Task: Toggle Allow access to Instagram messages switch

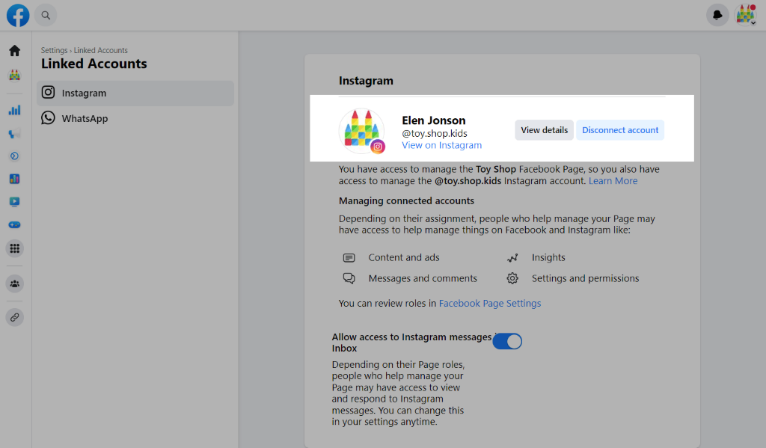Action: (x=507, y=341)
